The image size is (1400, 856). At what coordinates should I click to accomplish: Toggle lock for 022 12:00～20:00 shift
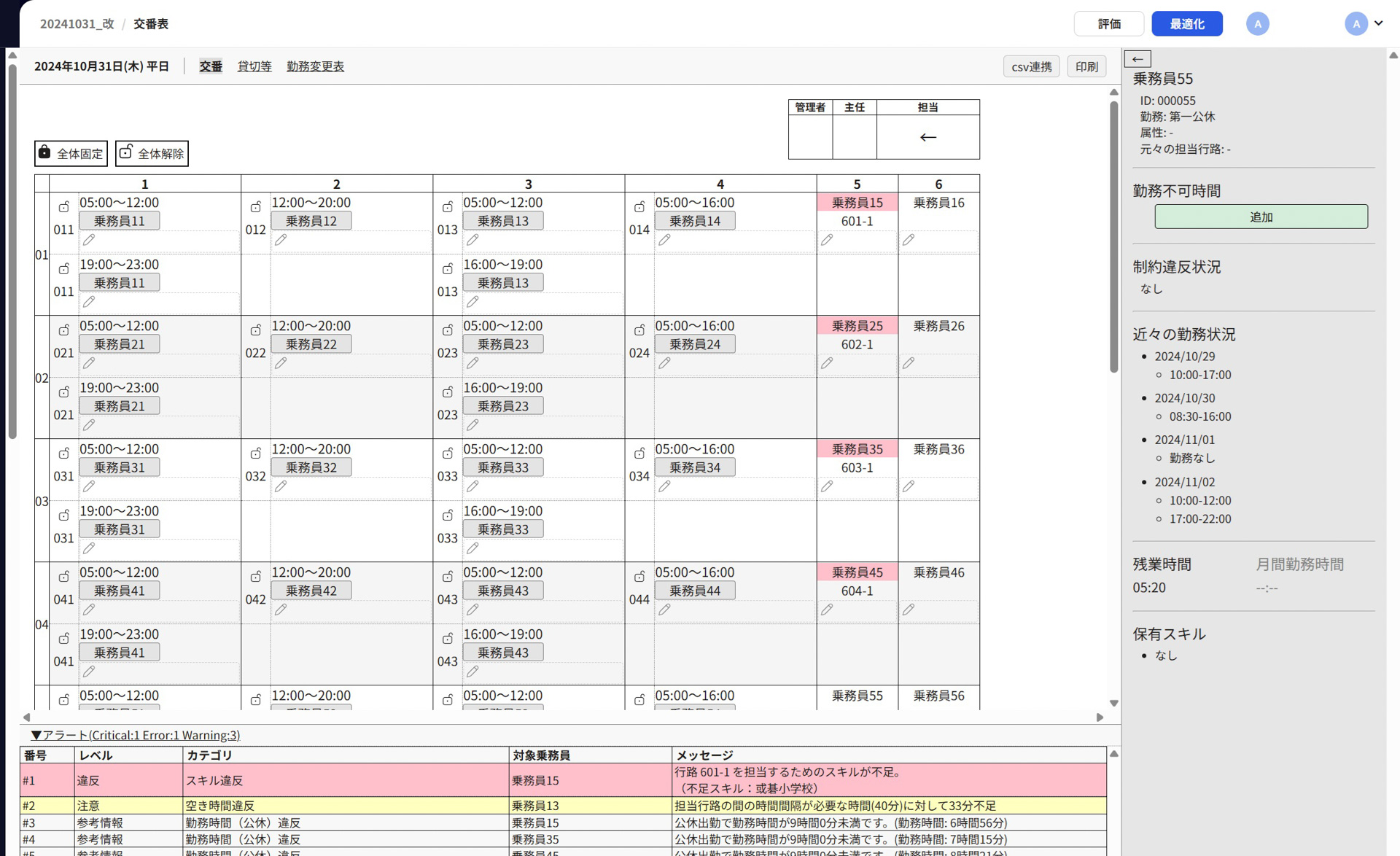pos(256,330)
